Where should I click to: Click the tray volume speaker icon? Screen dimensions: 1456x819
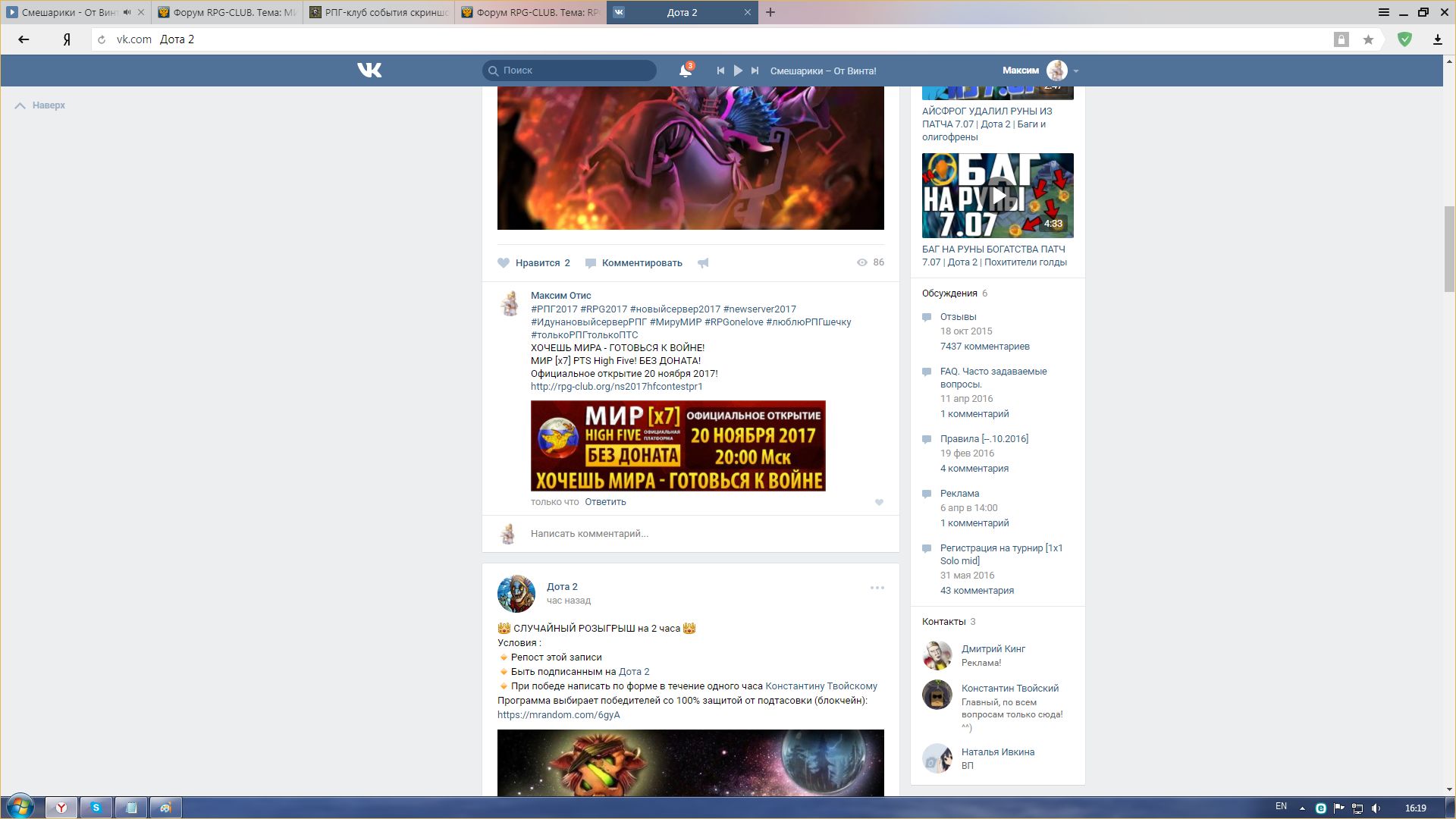click(1376, 808)
